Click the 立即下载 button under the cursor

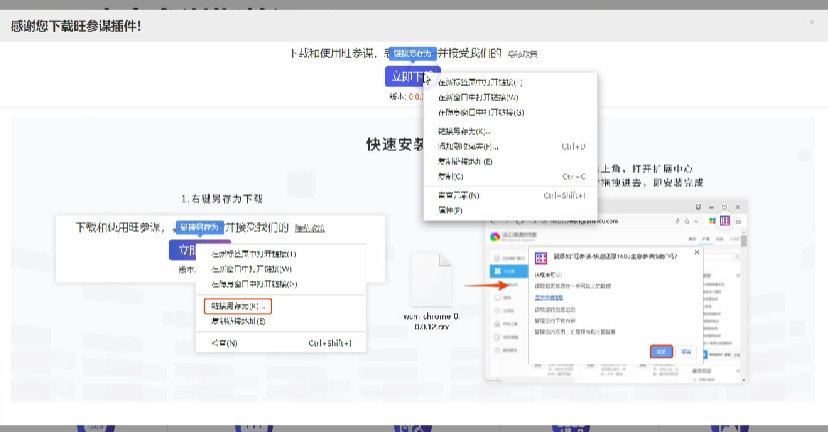(x=412, y=77)
